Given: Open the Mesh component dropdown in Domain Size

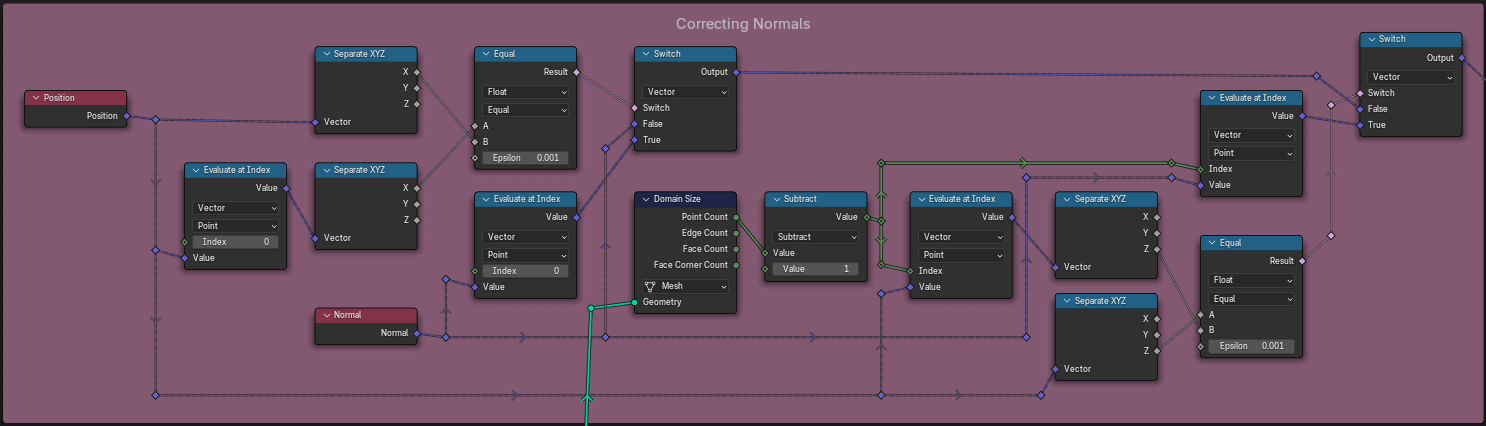Looking at the screenshot, I should pos(685,286).
